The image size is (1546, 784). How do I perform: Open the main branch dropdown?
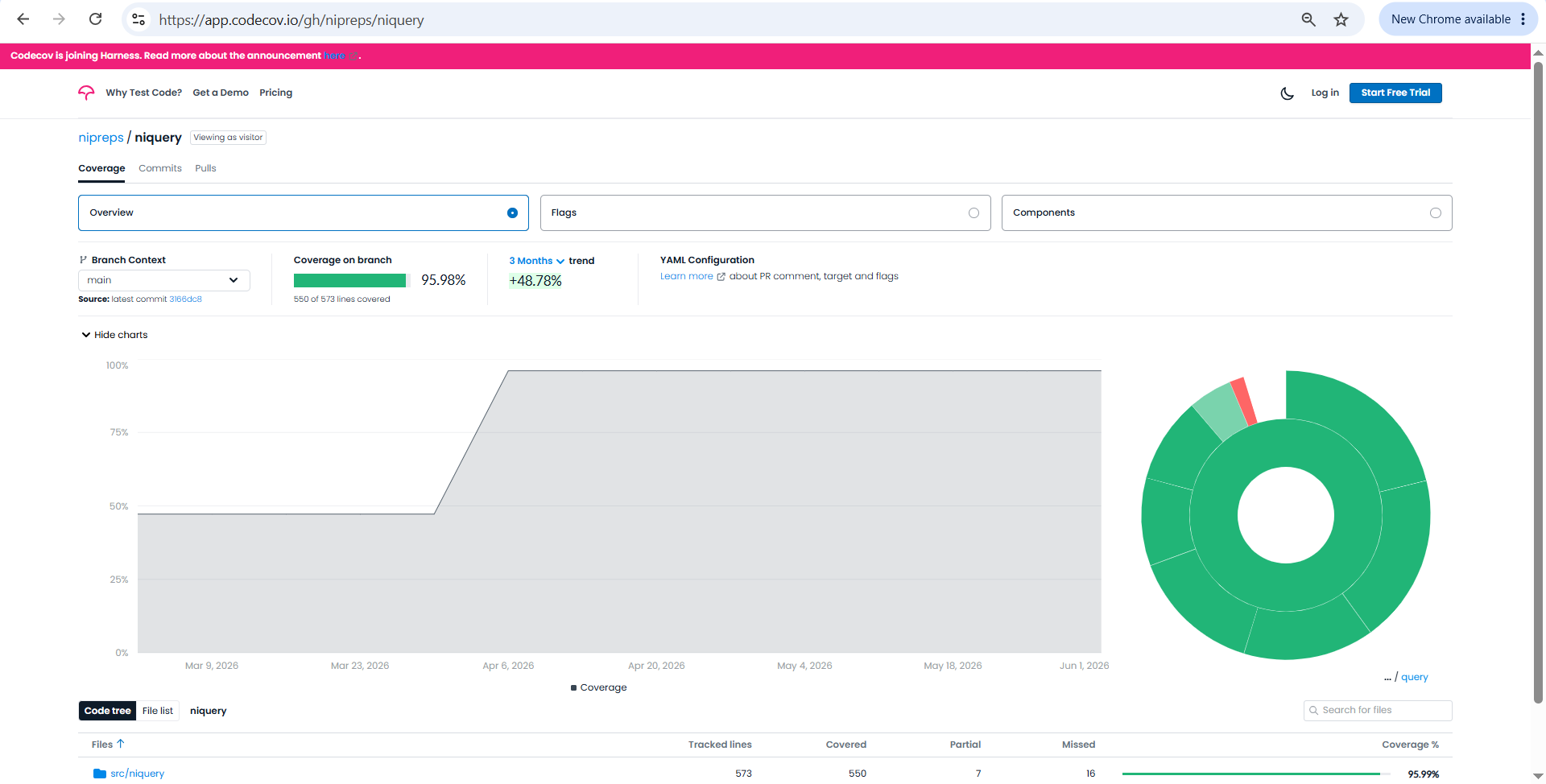point(164,280)
